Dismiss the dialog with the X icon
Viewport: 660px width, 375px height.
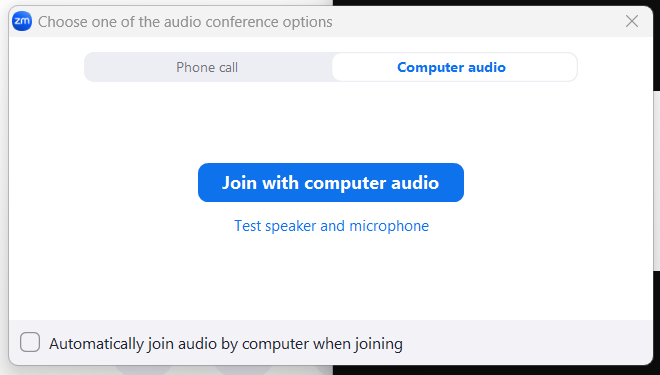point(631,21)
